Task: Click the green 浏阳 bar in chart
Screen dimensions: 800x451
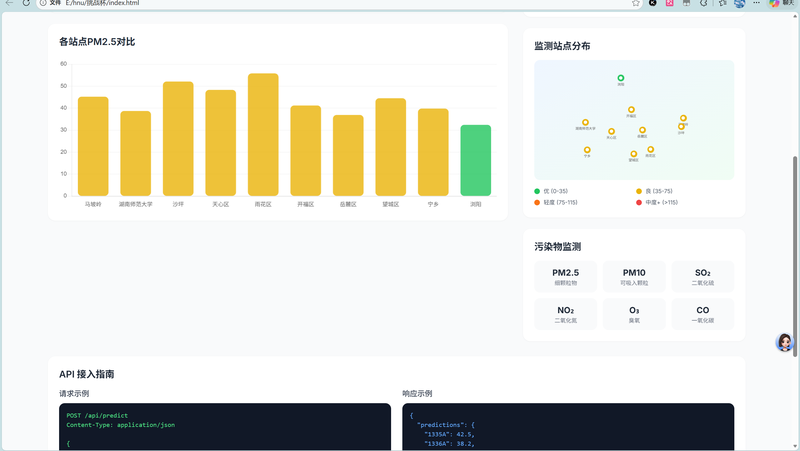Action: (475, 160)
